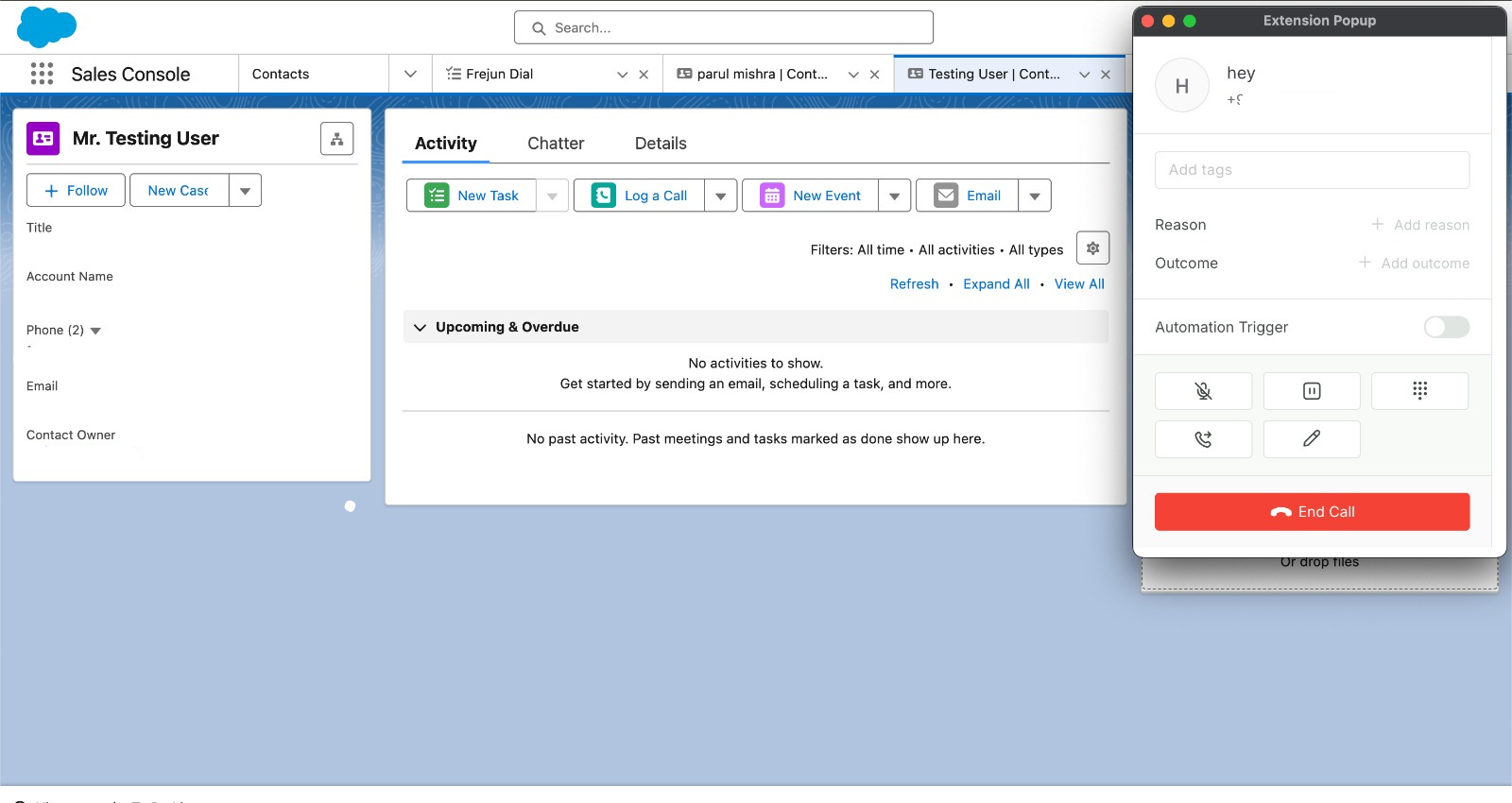This screenshot has width=1512, height=803.
Task: Open Contacts navigation dropdown chevron
Action: pos(410,74)
